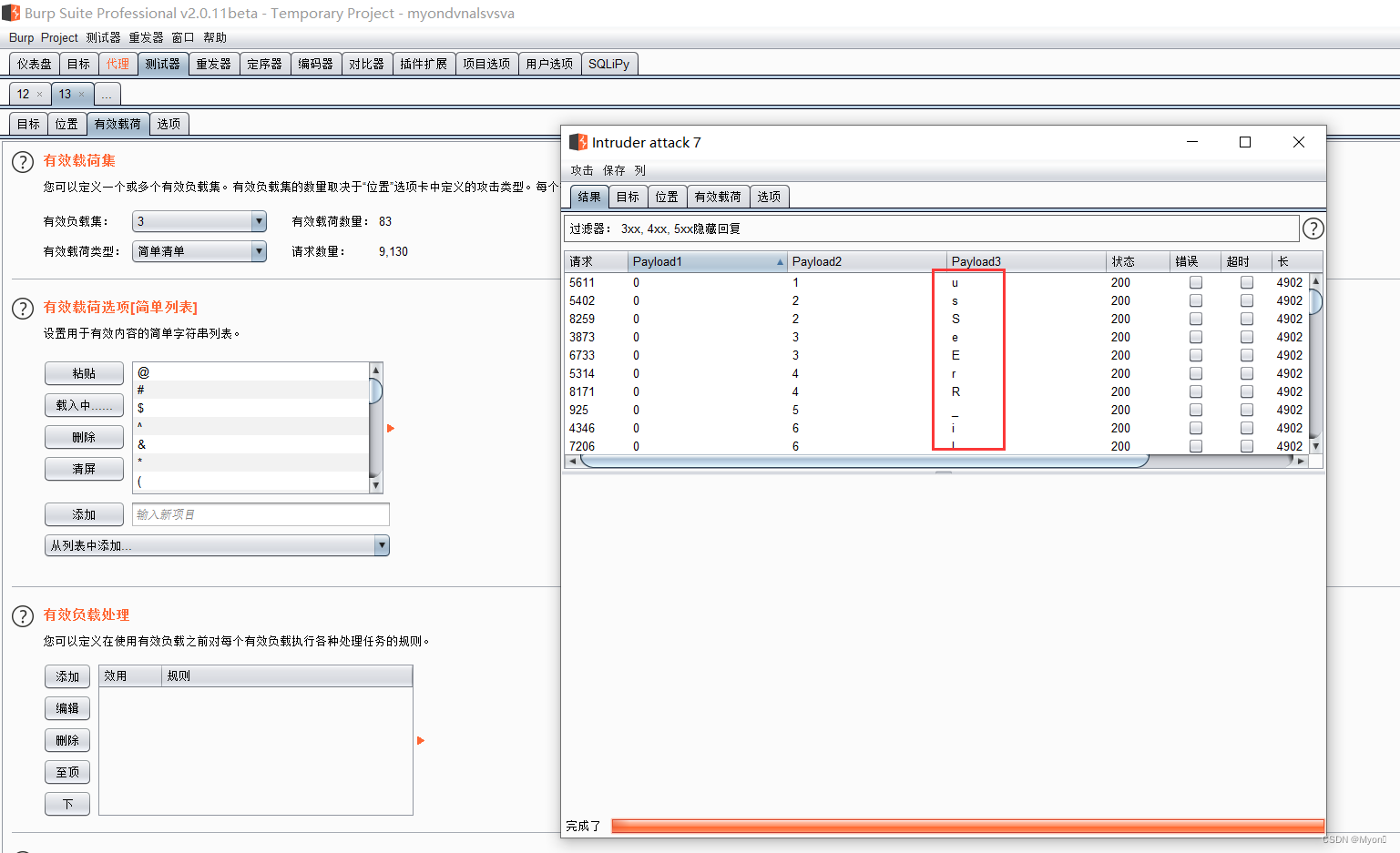Open the 保存 menu in attack window
The height and width of the screenshot is (853, 1400).
click(614, 170)
